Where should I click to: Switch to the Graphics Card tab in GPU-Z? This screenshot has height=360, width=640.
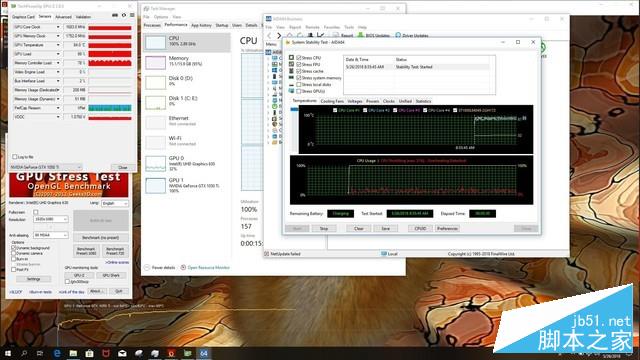click(23, 17)
